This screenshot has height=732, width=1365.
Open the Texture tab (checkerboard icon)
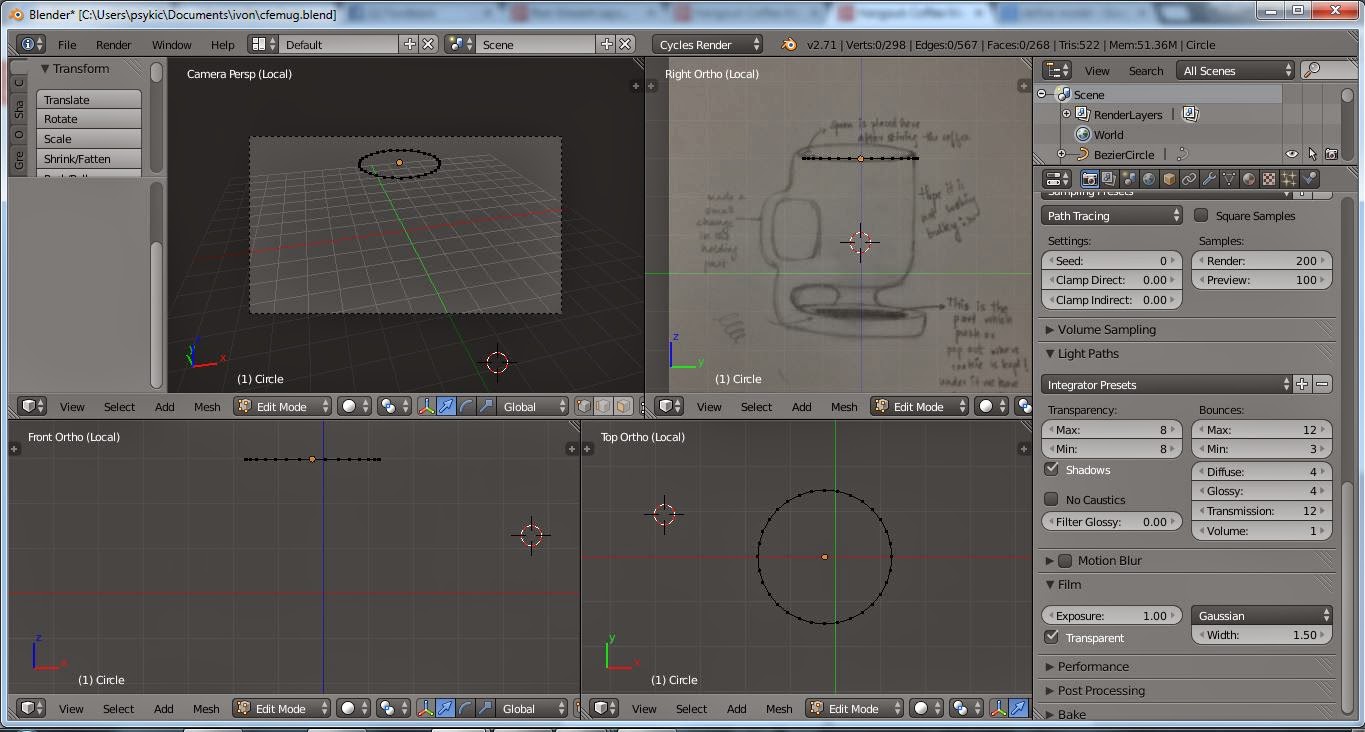tap(1270, 179)
